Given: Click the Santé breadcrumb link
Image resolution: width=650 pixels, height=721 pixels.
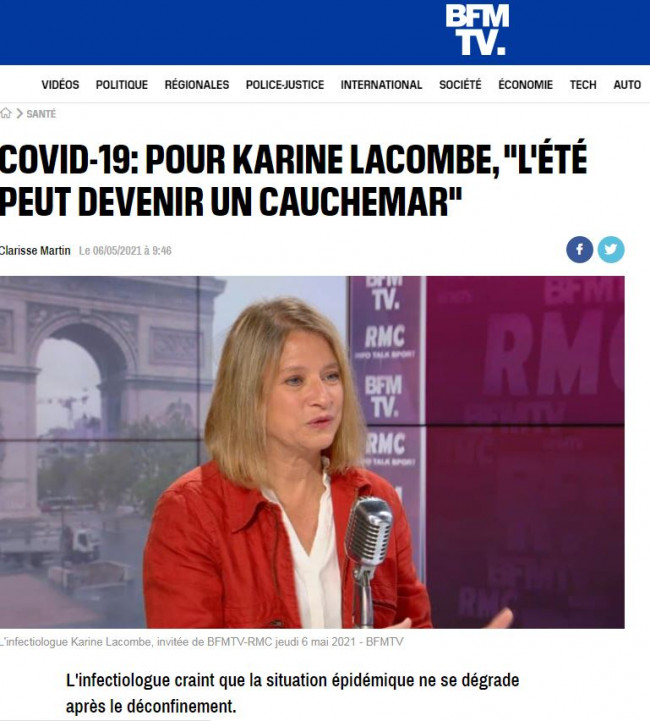Looking at the screenshot, I should [41, 114].
